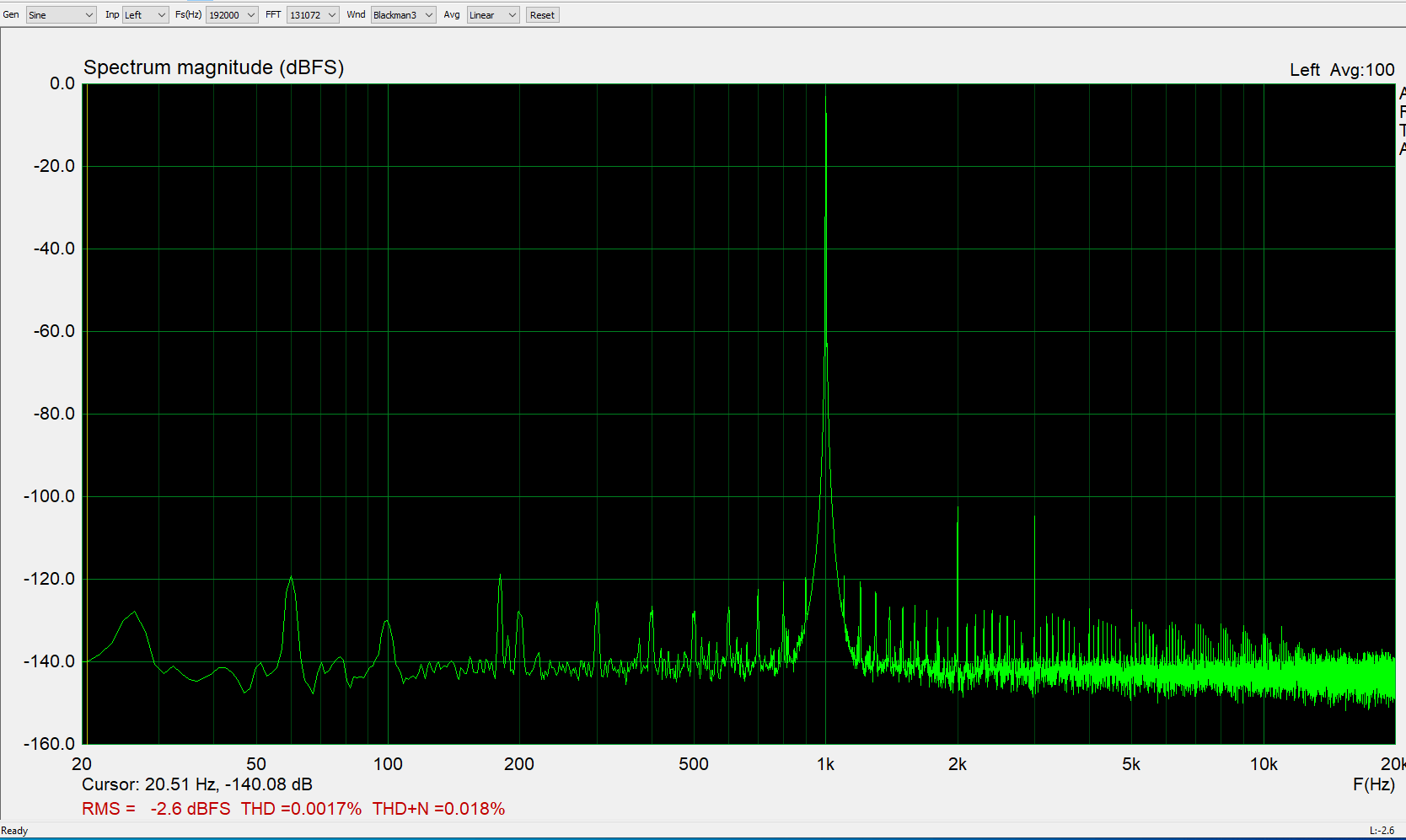Image resolution: width=1406 pixels, height=840 pixels.
Task: Click the '100' frequency axis label
Action: click(x=388, y=764)
